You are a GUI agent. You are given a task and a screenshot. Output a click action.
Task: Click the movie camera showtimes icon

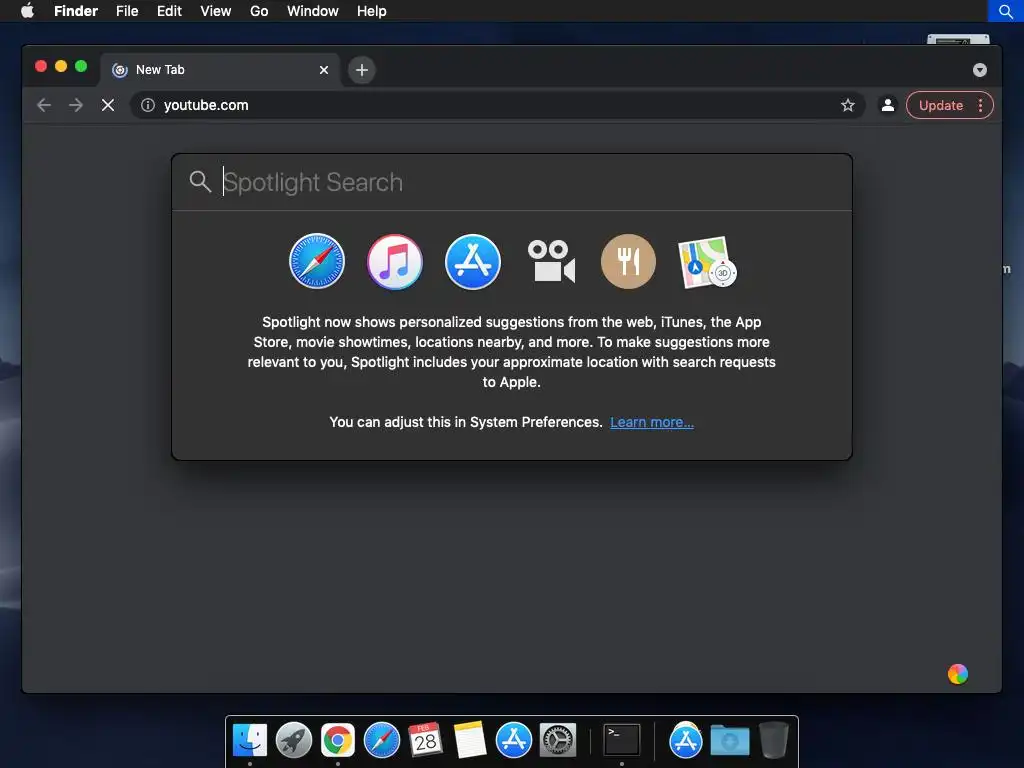click(551, 261)
